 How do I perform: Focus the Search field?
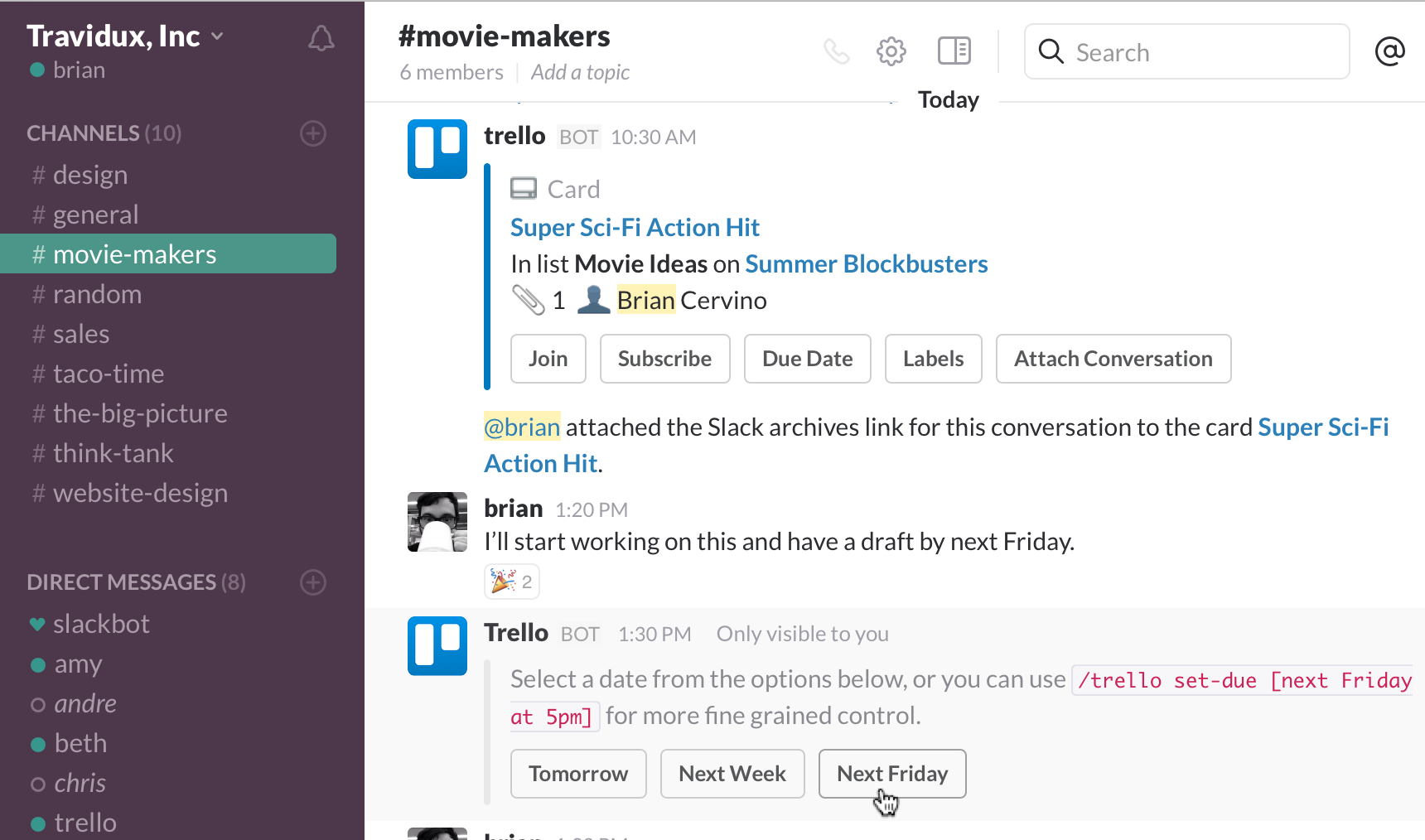click(x=1187, y=51)
